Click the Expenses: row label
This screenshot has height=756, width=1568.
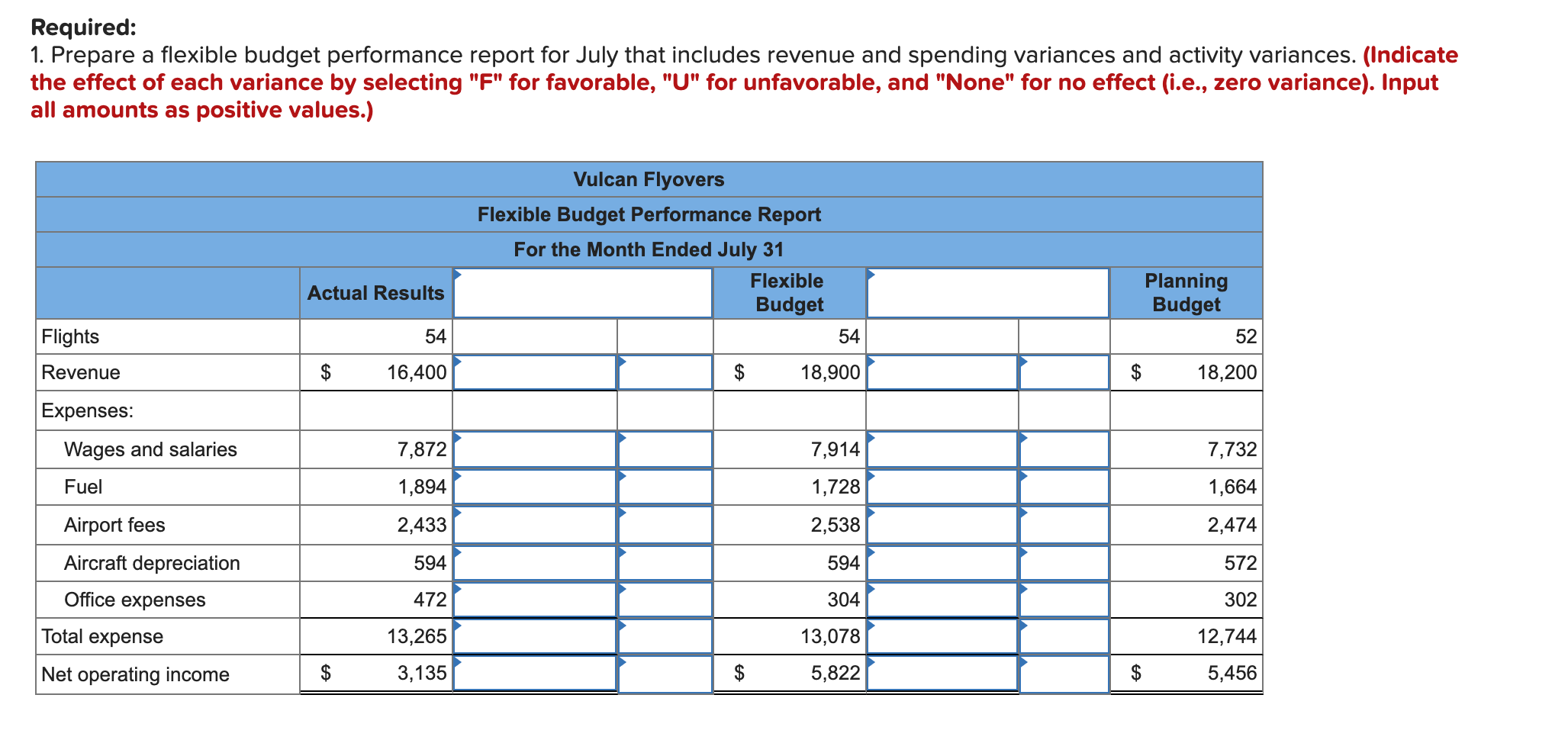88,410
